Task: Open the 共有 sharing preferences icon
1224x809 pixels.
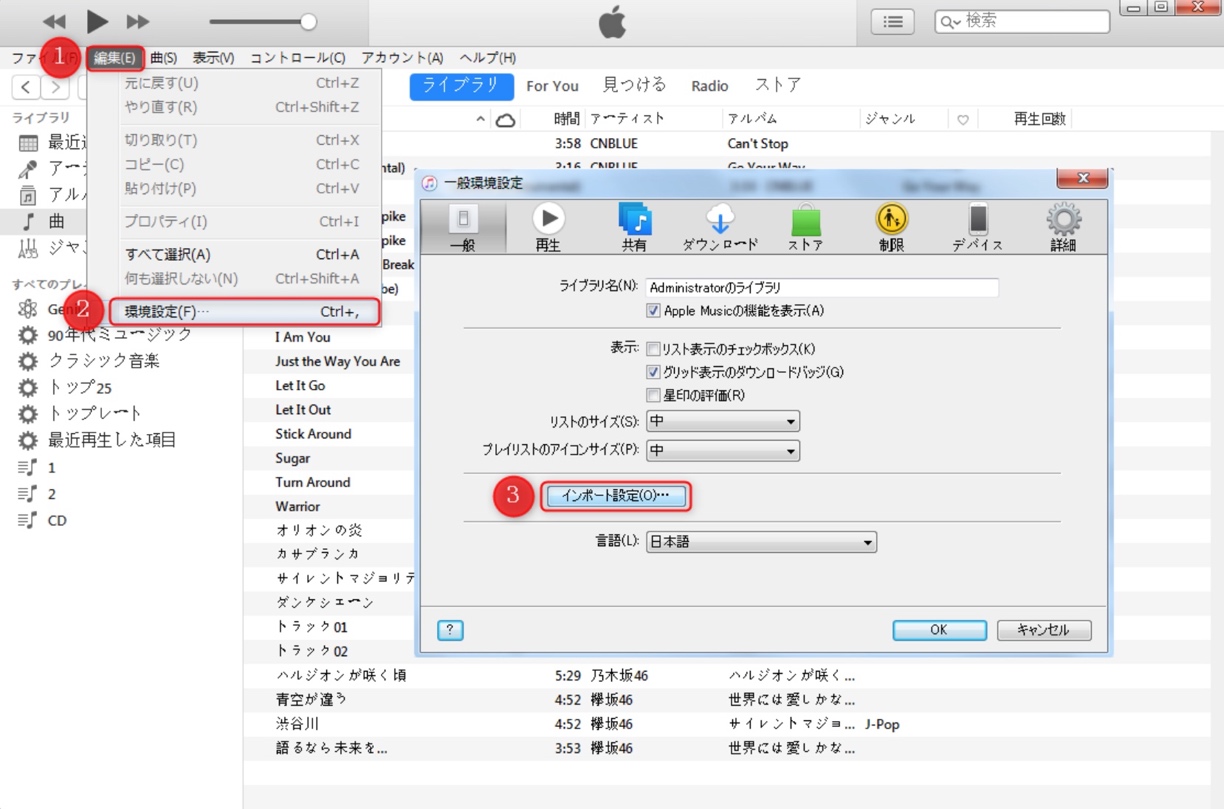Action: click(x=634, y=227)
